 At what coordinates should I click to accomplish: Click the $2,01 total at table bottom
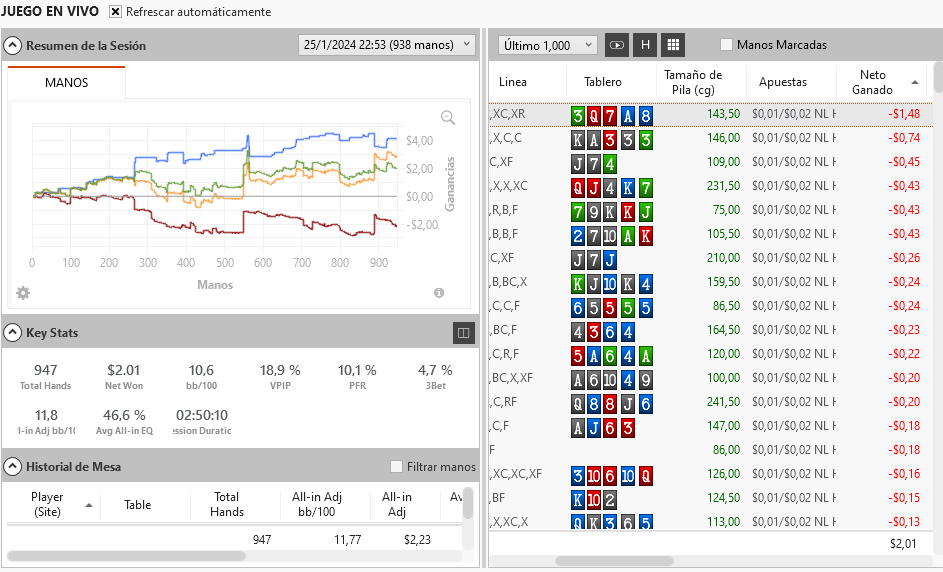coord(903,544)
